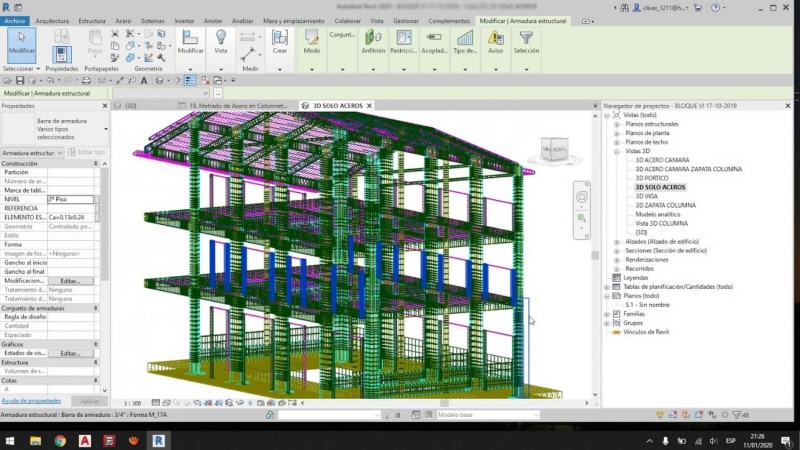This screenshot has height=450, width=800.
Task: Click the default 3D view icon in quick access
Action: point(160,80)
